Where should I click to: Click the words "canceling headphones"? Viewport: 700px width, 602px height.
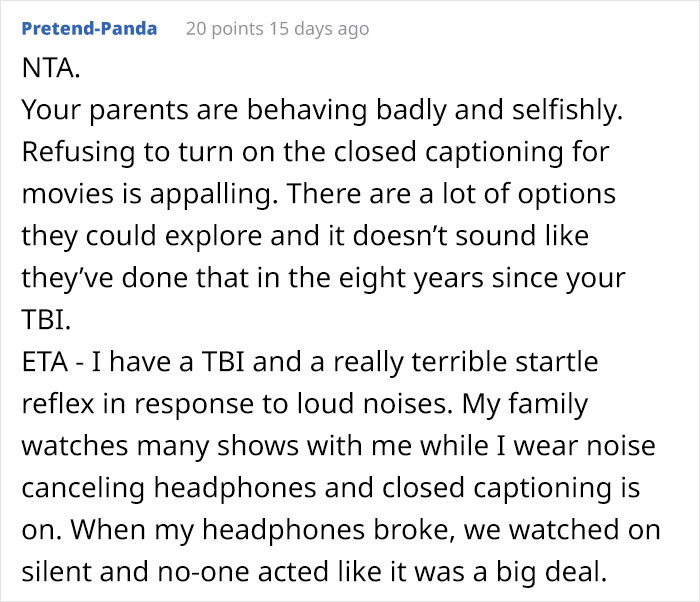pos(169,488)
